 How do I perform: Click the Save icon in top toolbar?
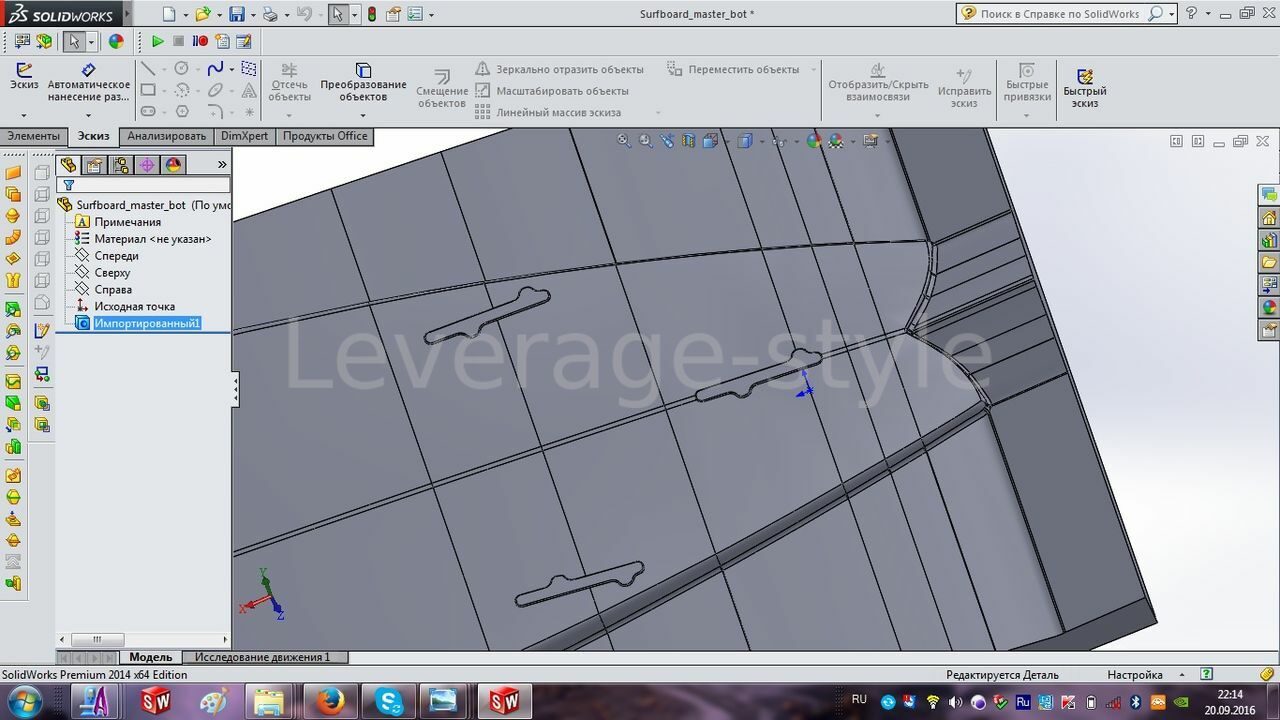coord(237,14)
